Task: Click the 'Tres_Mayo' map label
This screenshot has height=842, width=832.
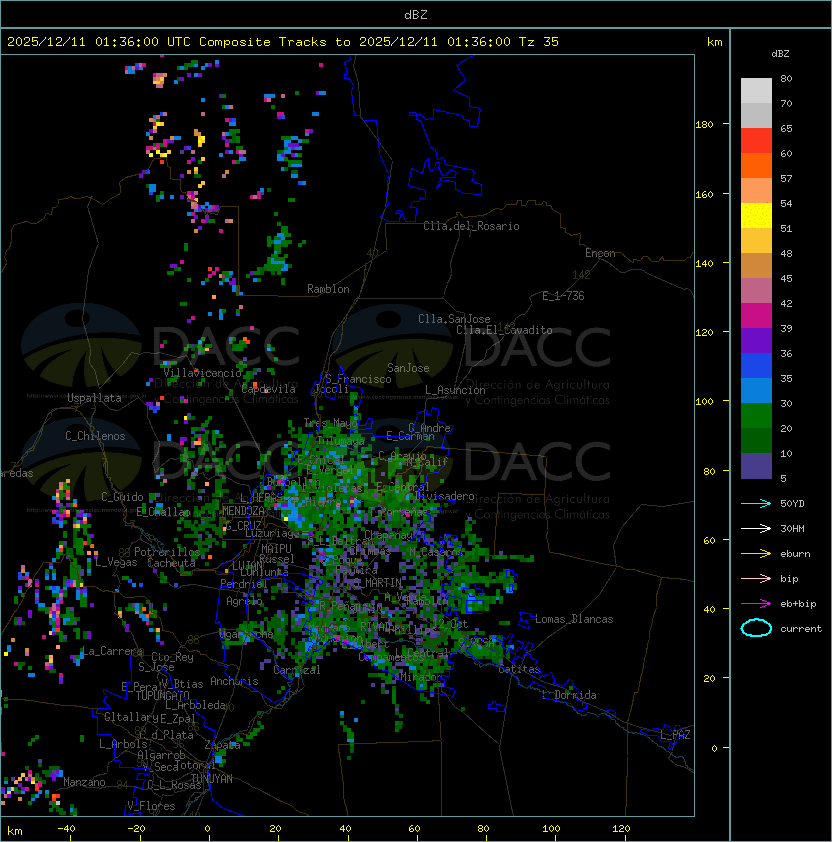Action: click(x=330, y=423)
